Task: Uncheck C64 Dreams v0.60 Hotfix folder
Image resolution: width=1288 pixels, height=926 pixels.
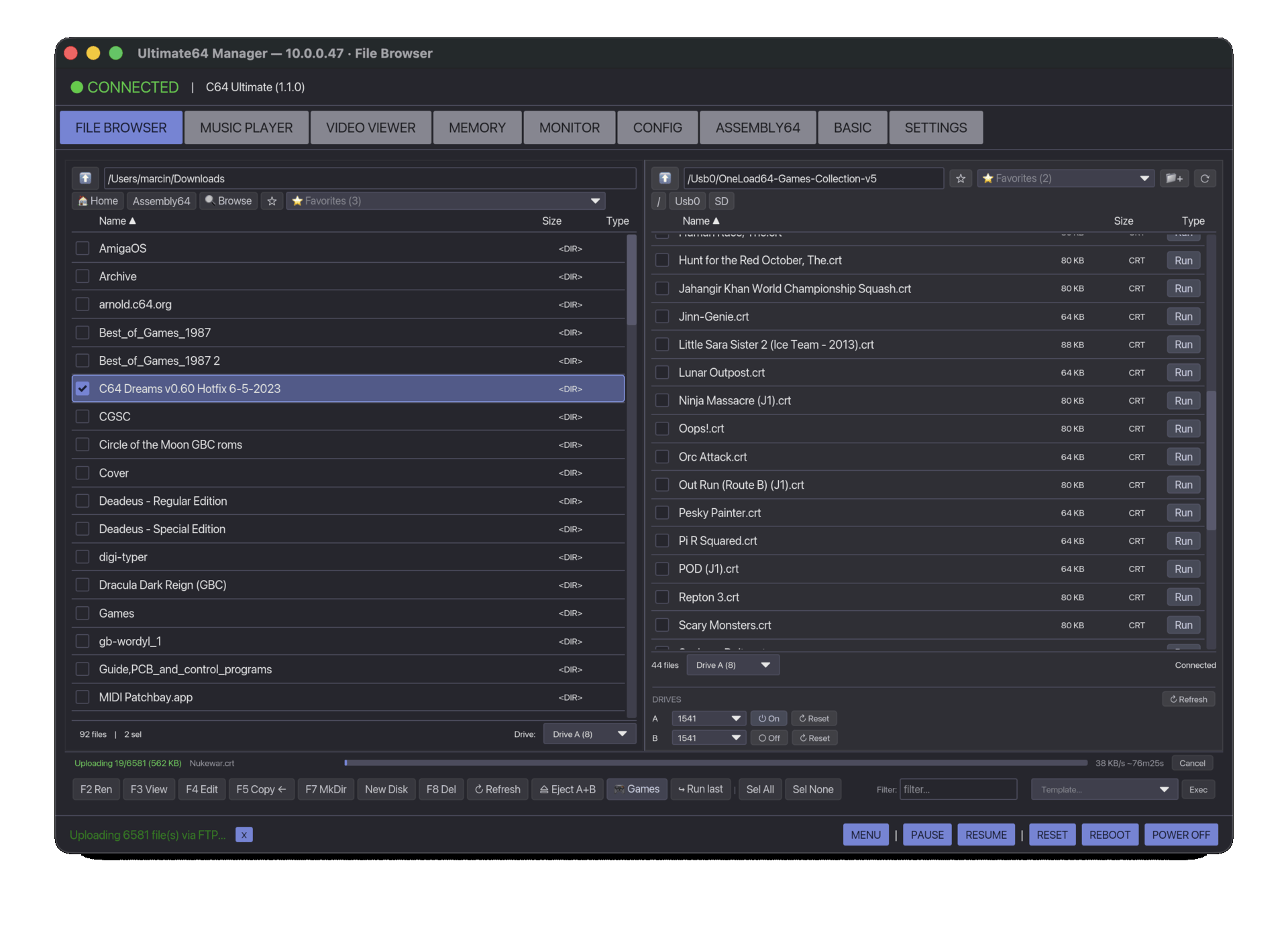Action: click(83, 389)
